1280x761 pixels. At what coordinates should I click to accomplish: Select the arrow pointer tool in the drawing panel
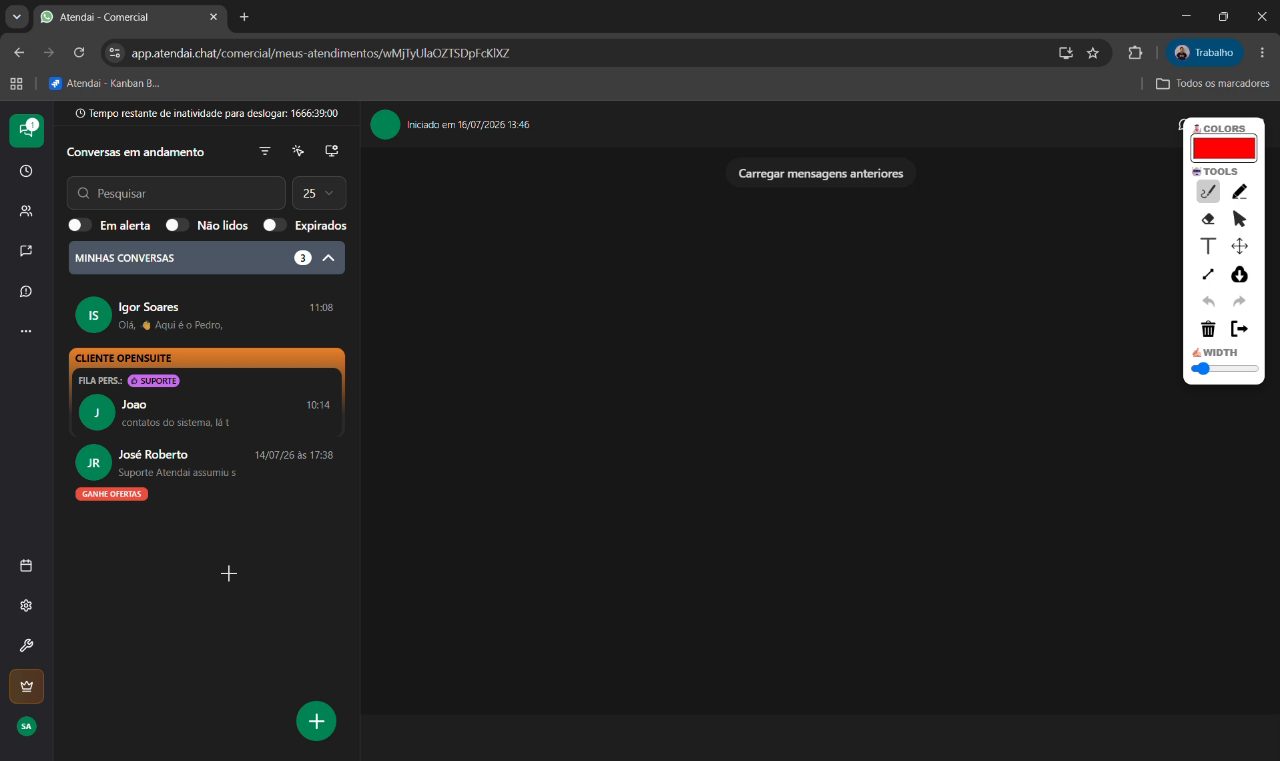tap(1239, 218)
